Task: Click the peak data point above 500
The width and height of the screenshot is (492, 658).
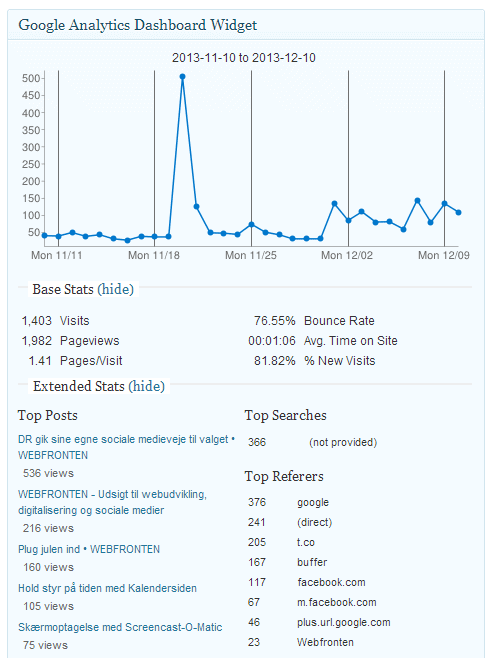Action: [x=182, y=77]
